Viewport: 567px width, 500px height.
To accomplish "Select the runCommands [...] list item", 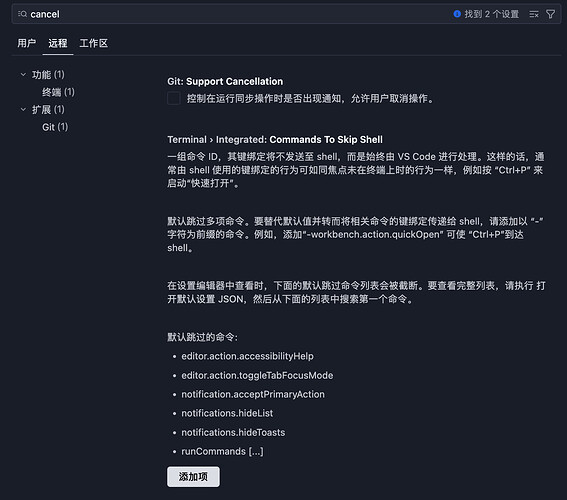I will point(222,451).
